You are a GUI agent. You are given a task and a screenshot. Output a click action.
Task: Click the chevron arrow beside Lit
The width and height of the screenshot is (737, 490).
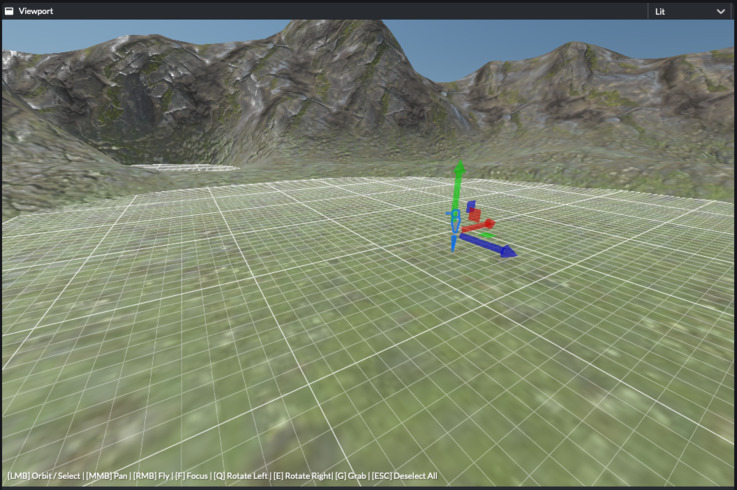click(x=721, y=11)
